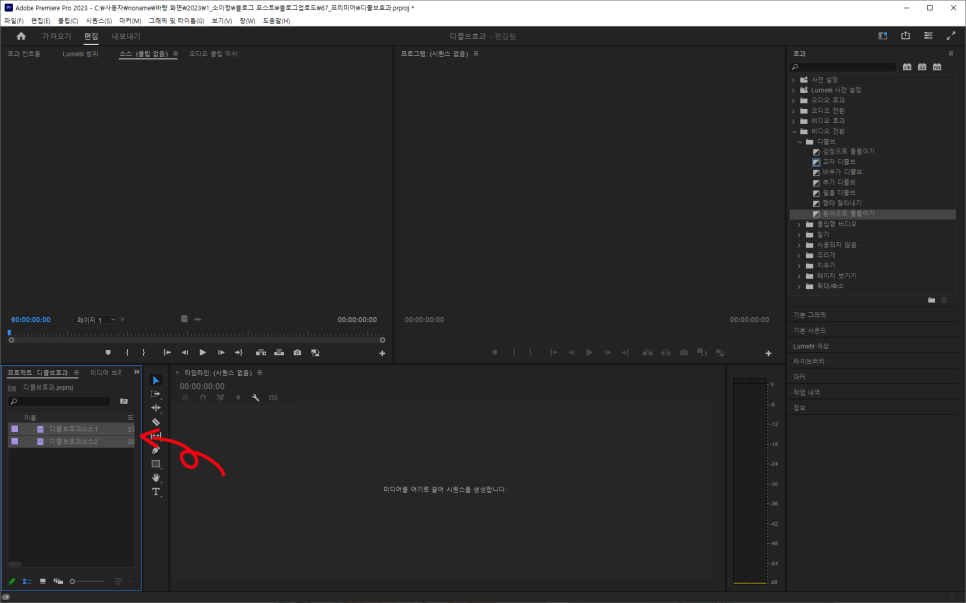Adjust the project panel thumbnail zoom slider
The width and height of the screenshot is (966, 603).
tap(86, 581)
